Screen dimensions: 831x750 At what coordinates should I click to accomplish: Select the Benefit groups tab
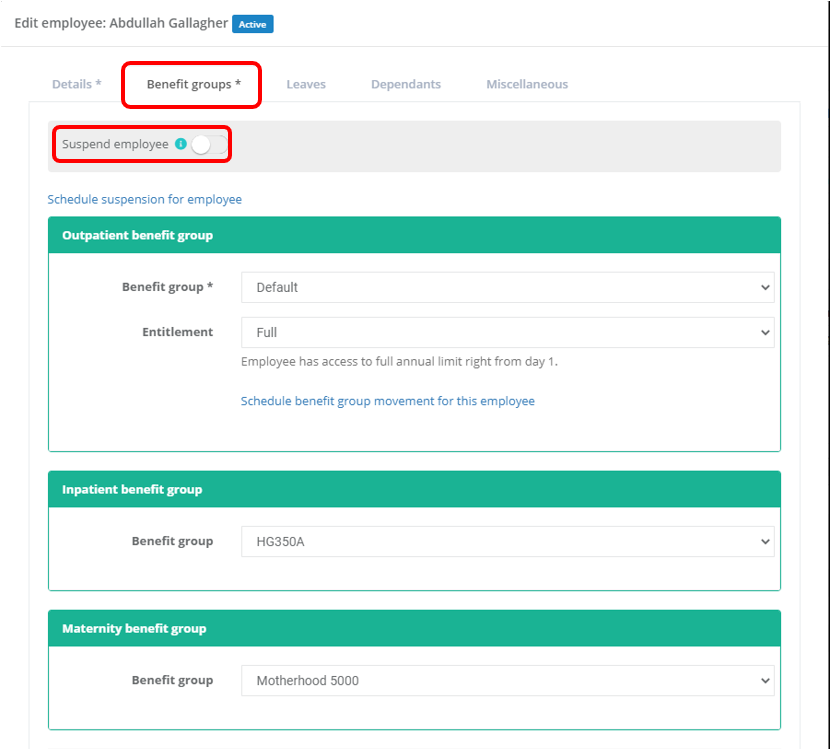[193, 85]
